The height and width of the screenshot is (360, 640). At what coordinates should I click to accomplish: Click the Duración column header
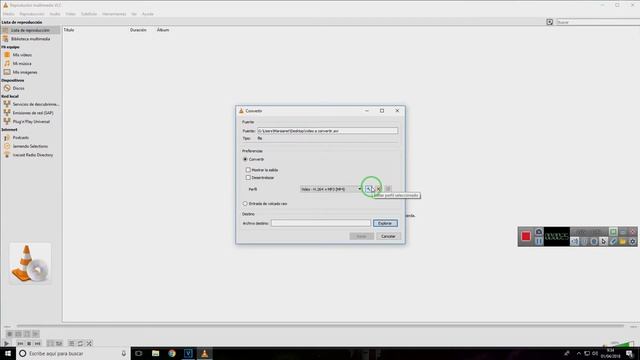coord(138,30)
